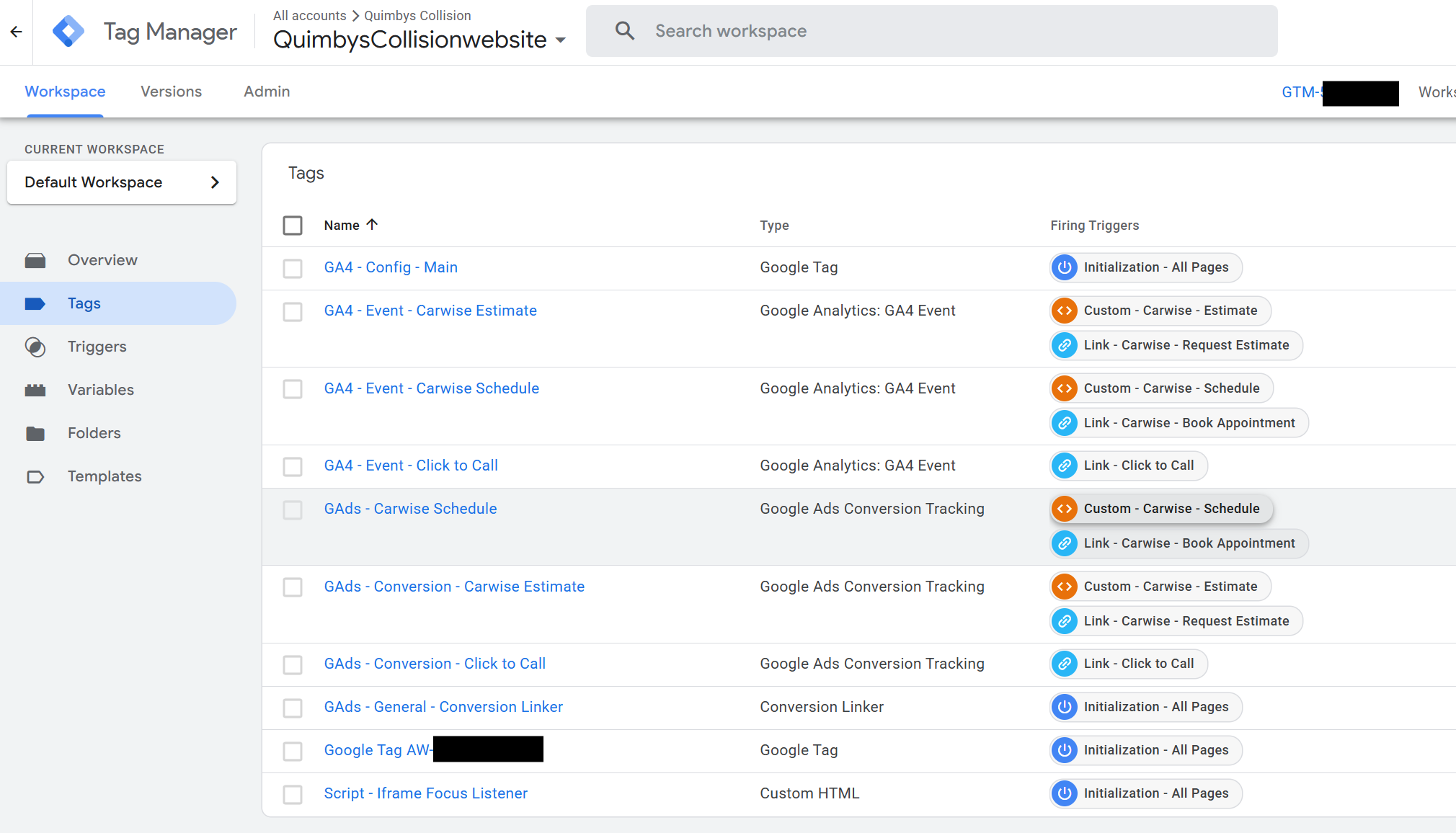The height and width of the screenshot is (833, 1456).
Task: Click the Firing Triggers column header
Action: tap(1094, 226)
